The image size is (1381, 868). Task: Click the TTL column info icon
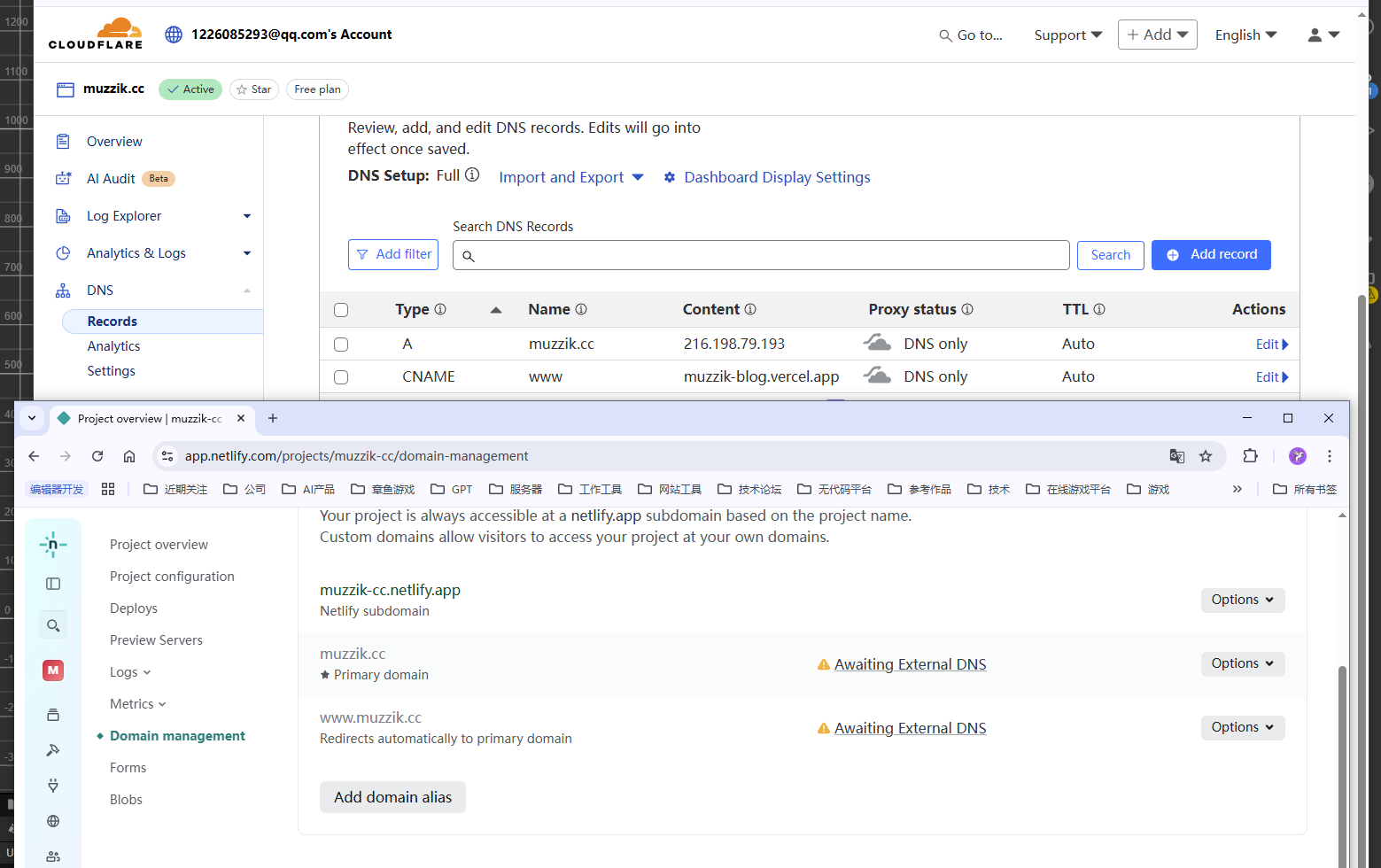tap(1099, 309)
